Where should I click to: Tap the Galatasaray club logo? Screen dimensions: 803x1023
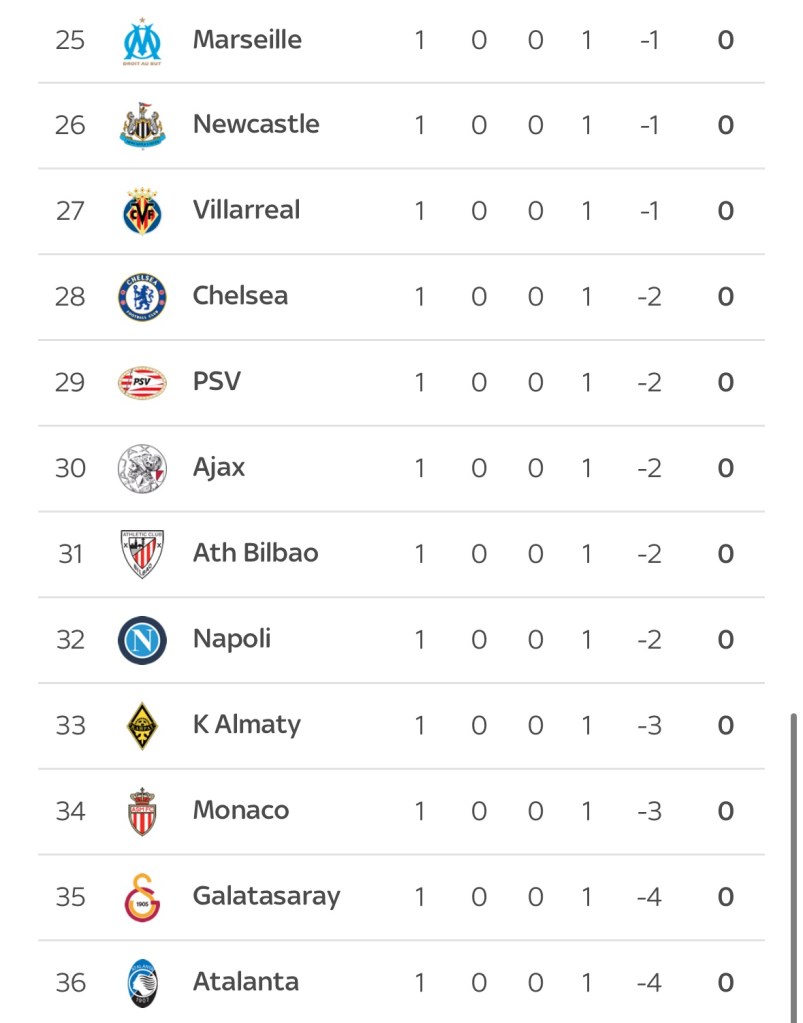click(x=142, y=896)
